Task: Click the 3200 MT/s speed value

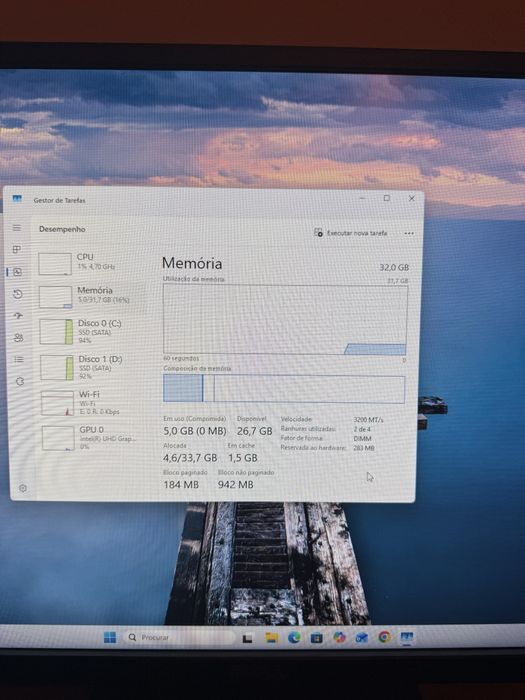Action: point(368,420)
